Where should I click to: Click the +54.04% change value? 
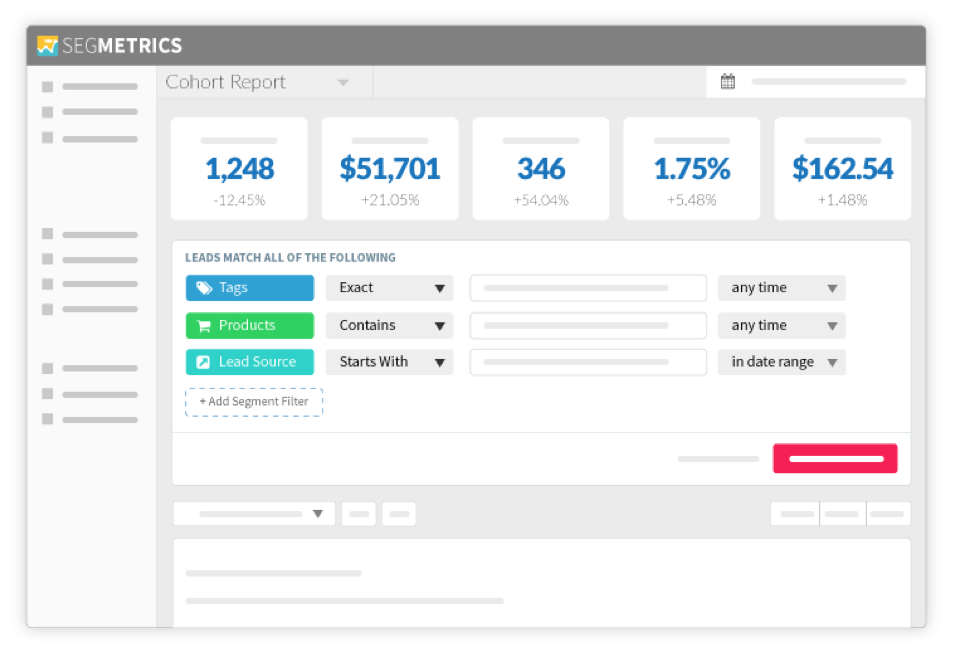541,200
